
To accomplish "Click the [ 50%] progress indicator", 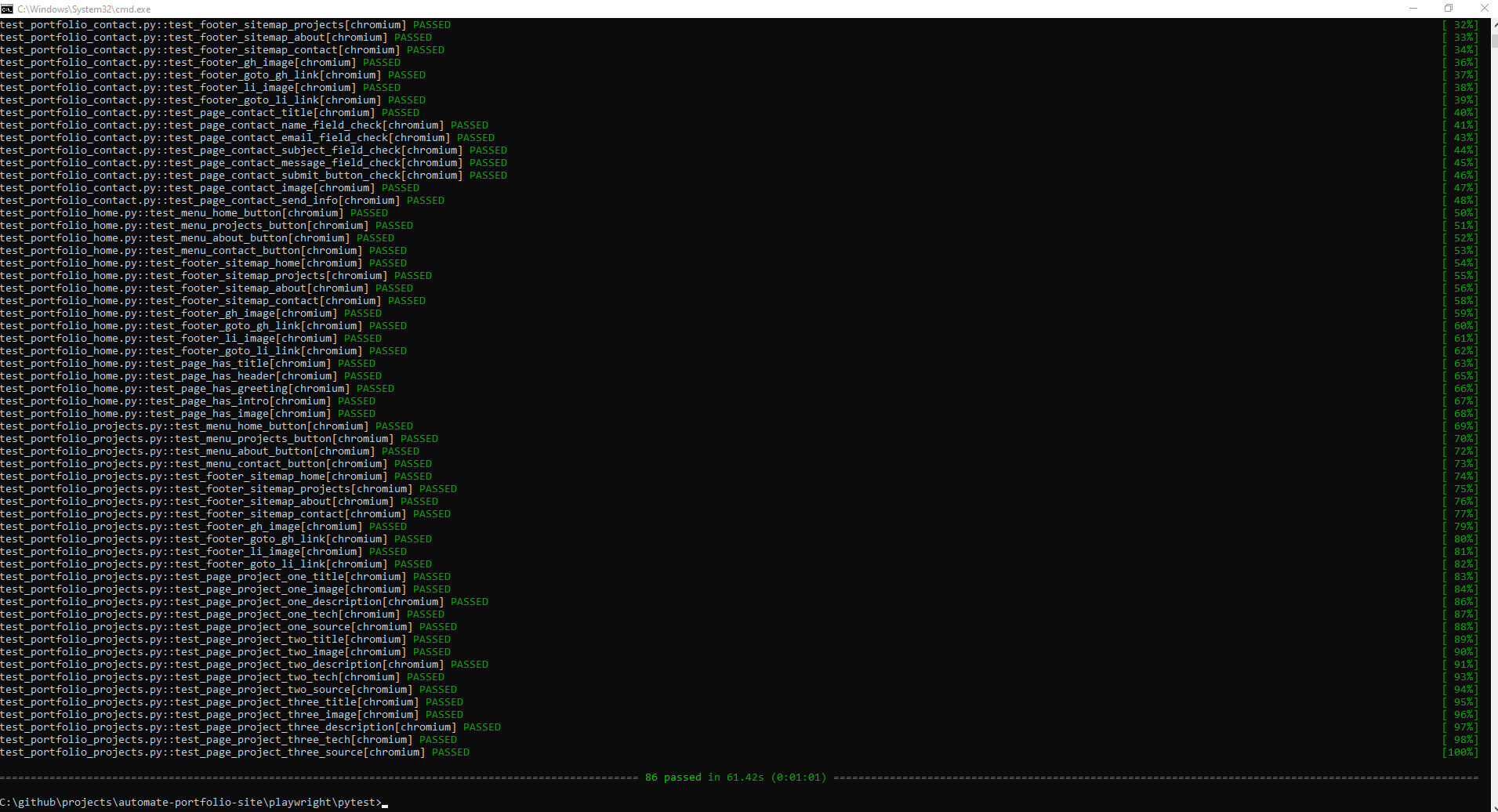I will 1460,213.
